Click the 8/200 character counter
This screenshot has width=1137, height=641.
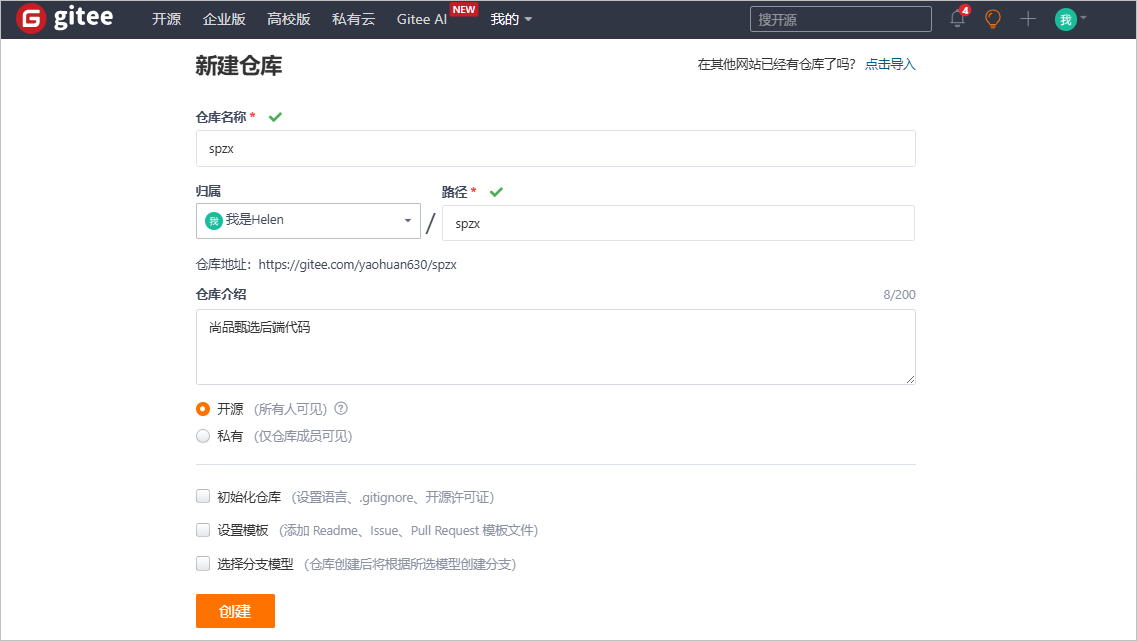[x=899, y=294]
